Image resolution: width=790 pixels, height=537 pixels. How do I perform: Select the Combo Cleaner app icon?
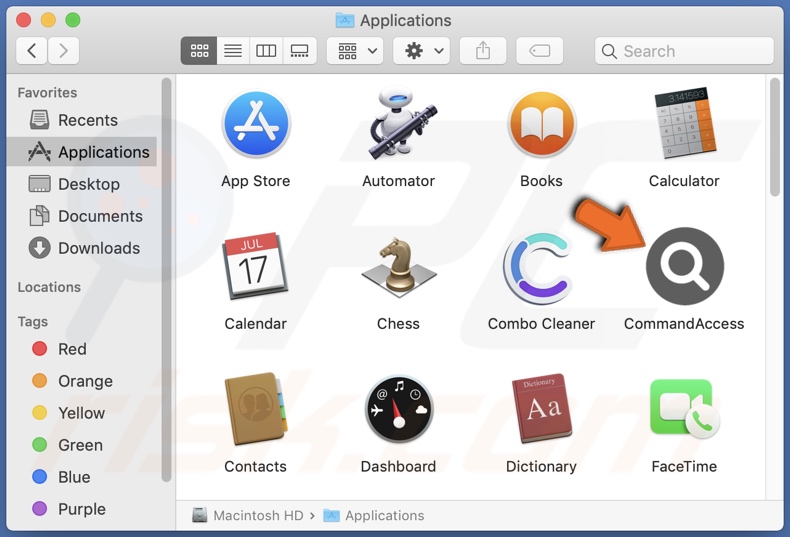pyautogui.click(x=539, y=267)
